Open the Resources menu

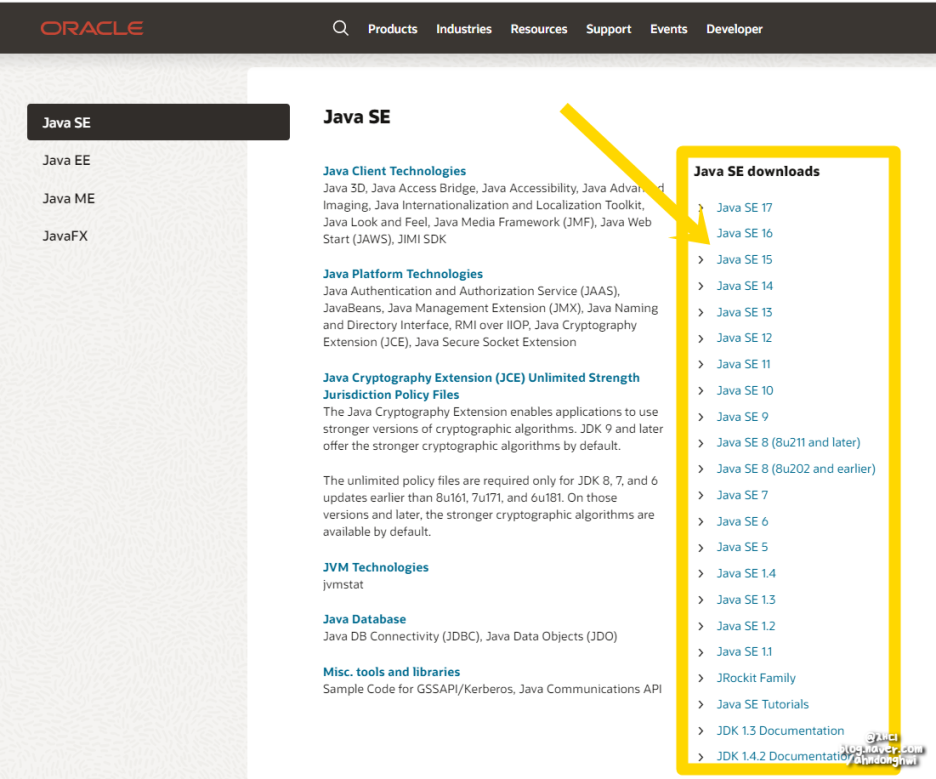point(538,29)
